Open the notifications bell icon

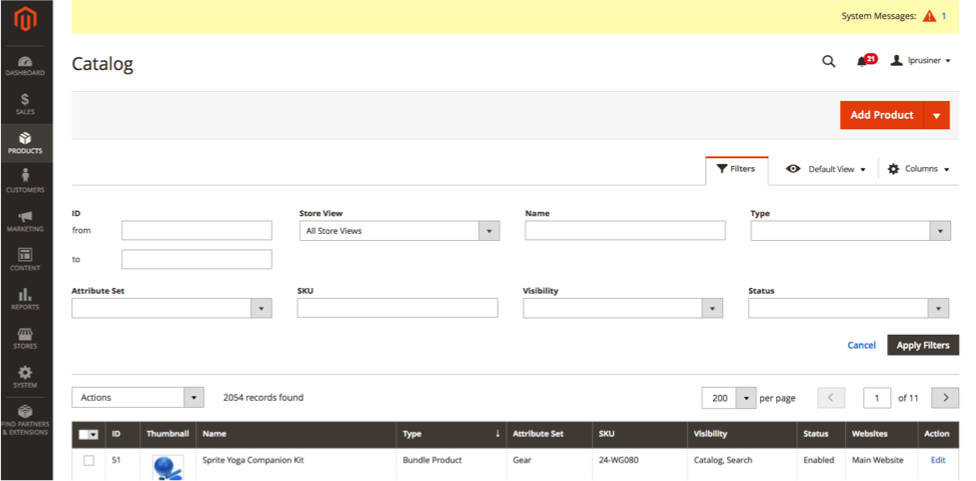(x=862, y=61)
